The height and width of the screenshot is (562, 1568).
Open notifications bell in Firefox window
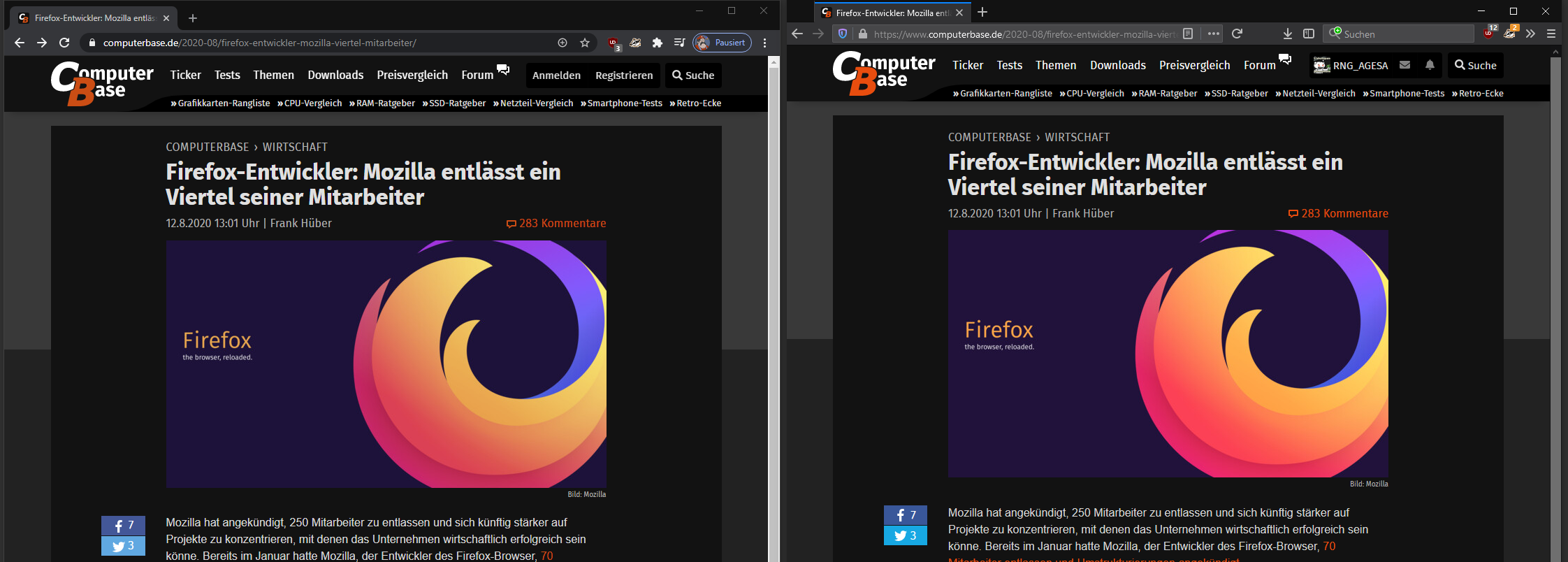click(x=1430, y=65)
